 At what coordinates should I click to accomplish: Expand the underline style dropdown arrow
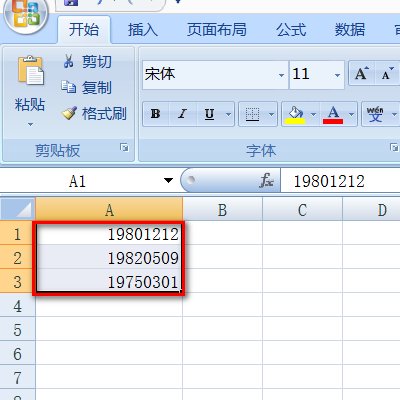tap(228, 114)
